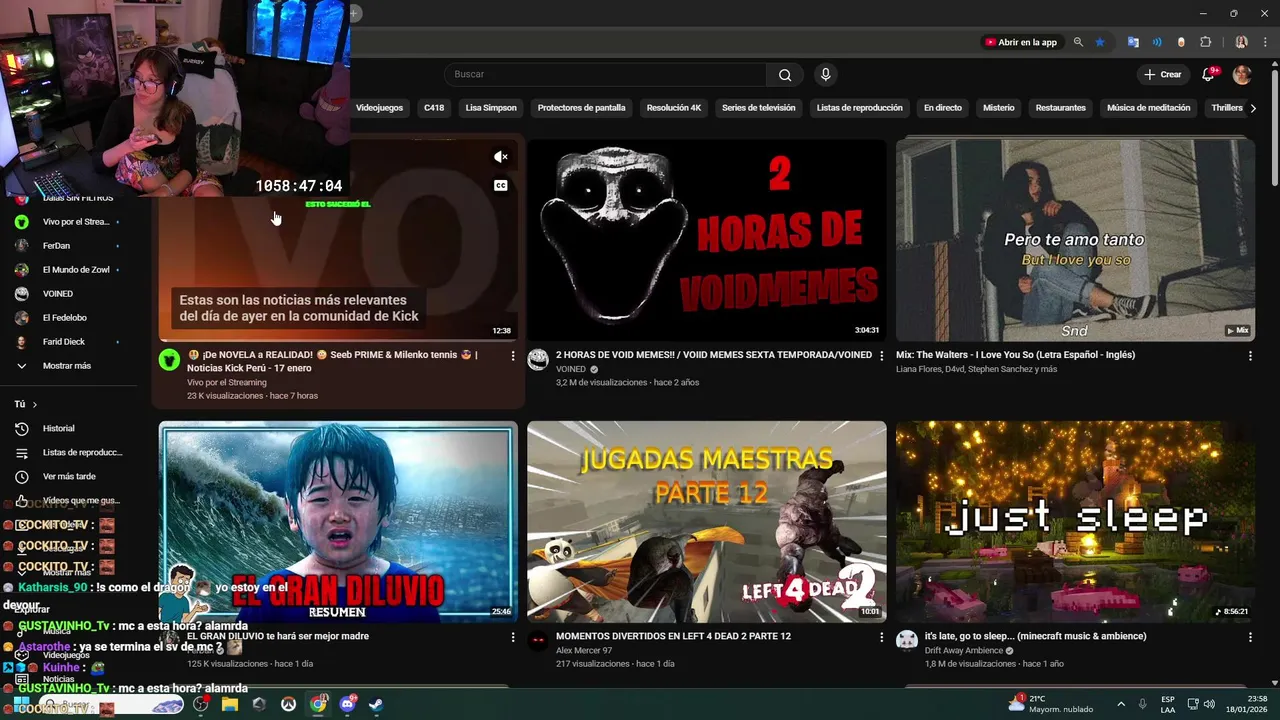Viewport: 1280px width, 720px height.
Task: Open Chrome three-dot menu
Action: click(1264, 42)
